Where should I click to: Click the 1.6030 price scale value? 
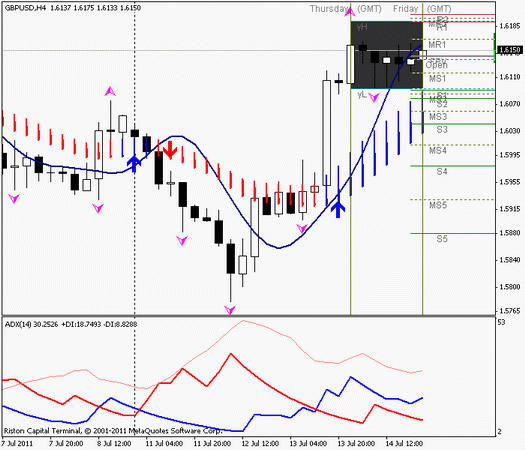(510, 131)
